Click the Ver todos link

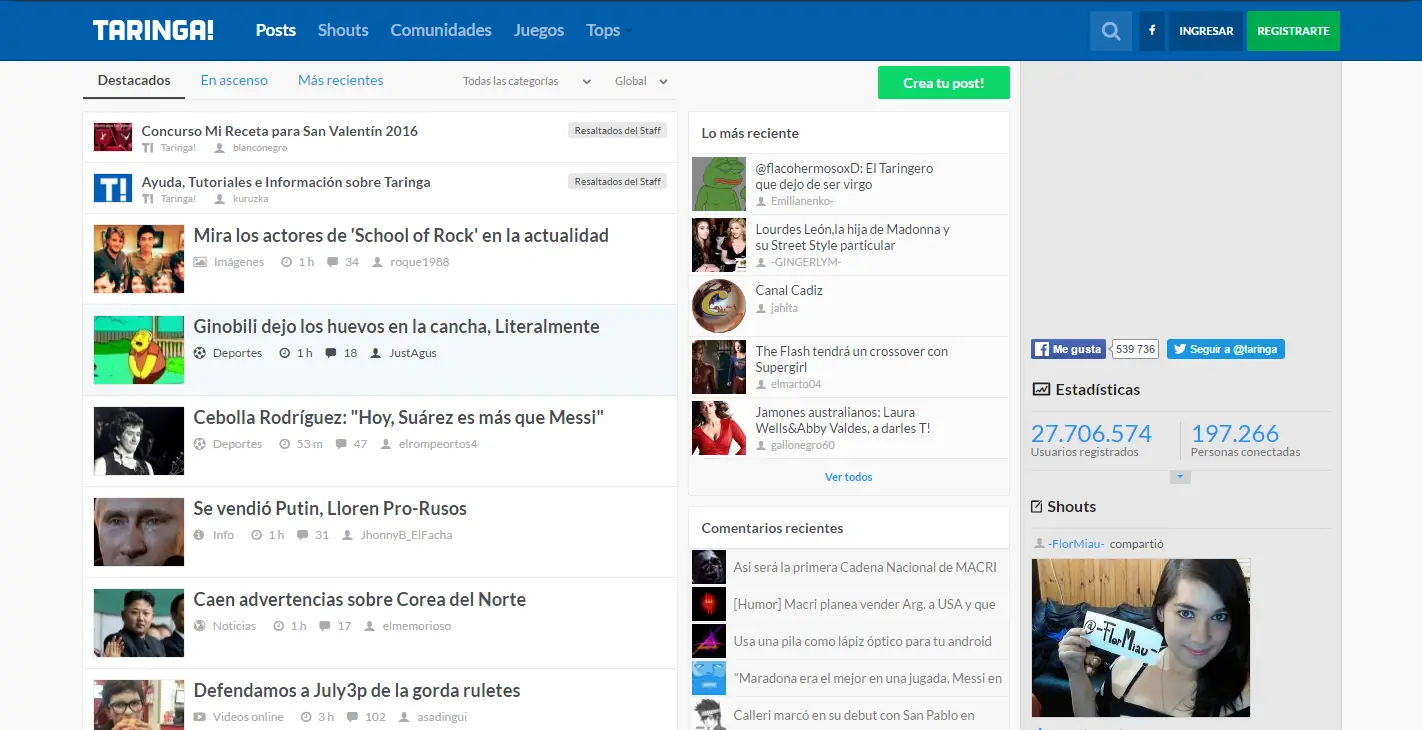(849, 477)
